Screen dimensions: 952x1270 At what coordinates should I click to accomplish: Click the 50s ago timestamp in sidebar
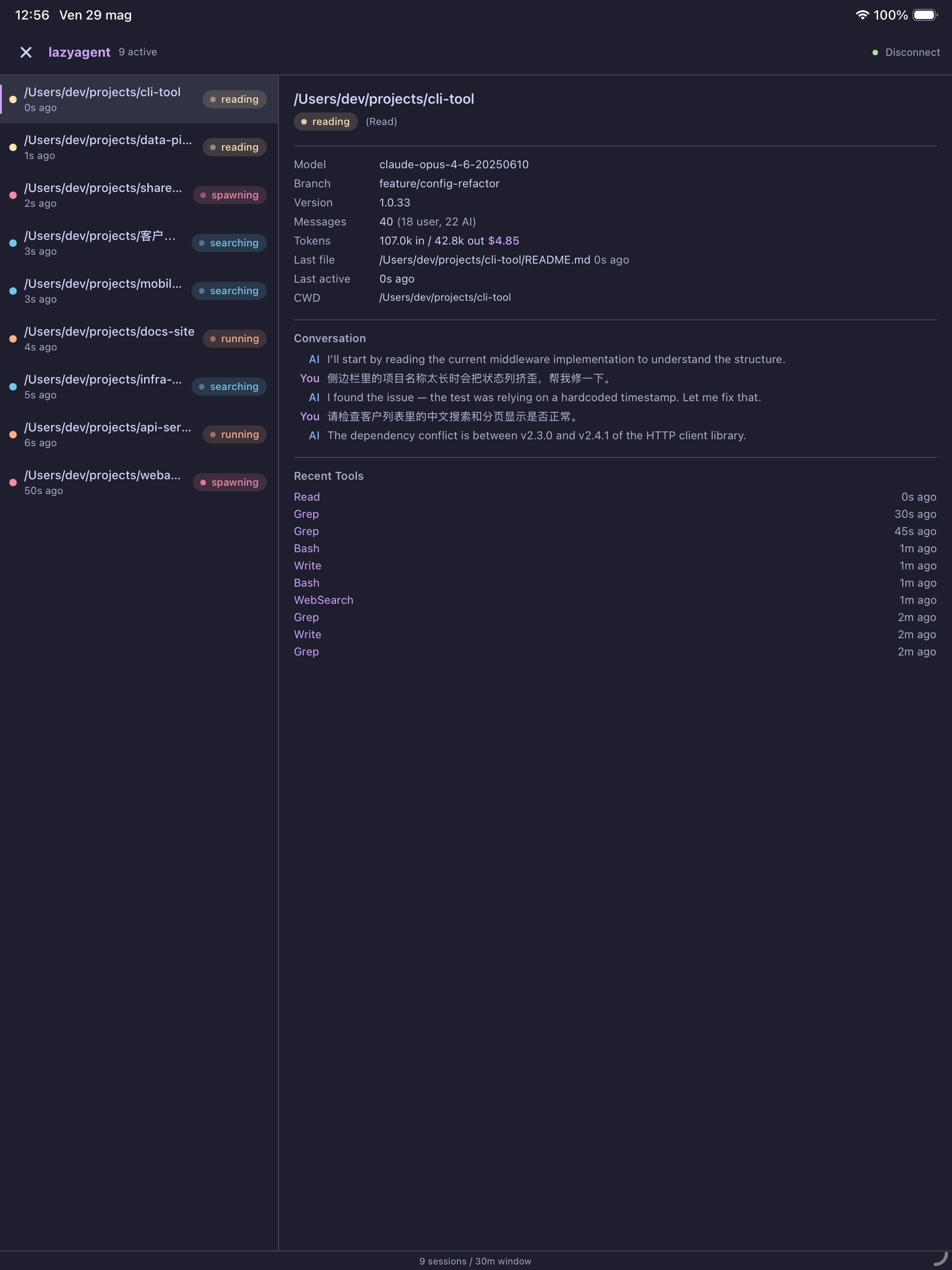(x=44, y=491)
